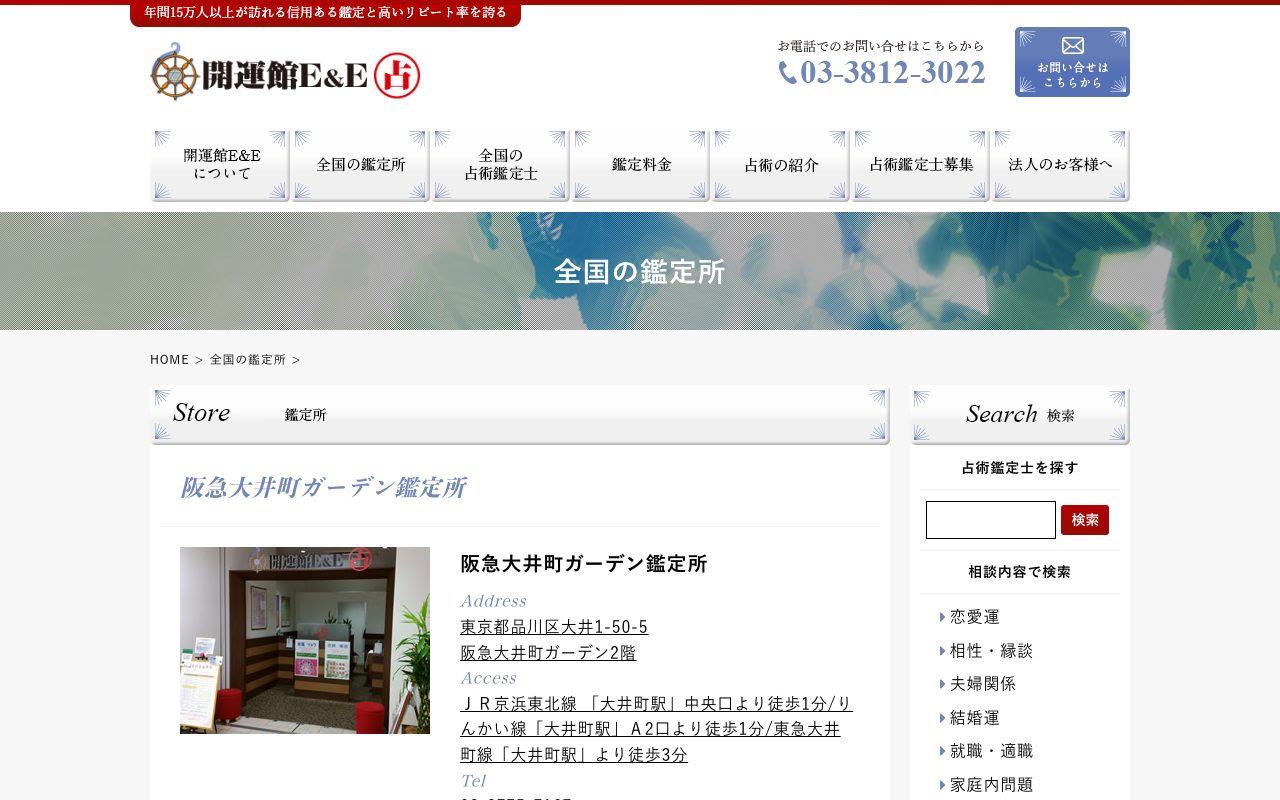Open the 占術の紹介 menu item

click(780, 165)
